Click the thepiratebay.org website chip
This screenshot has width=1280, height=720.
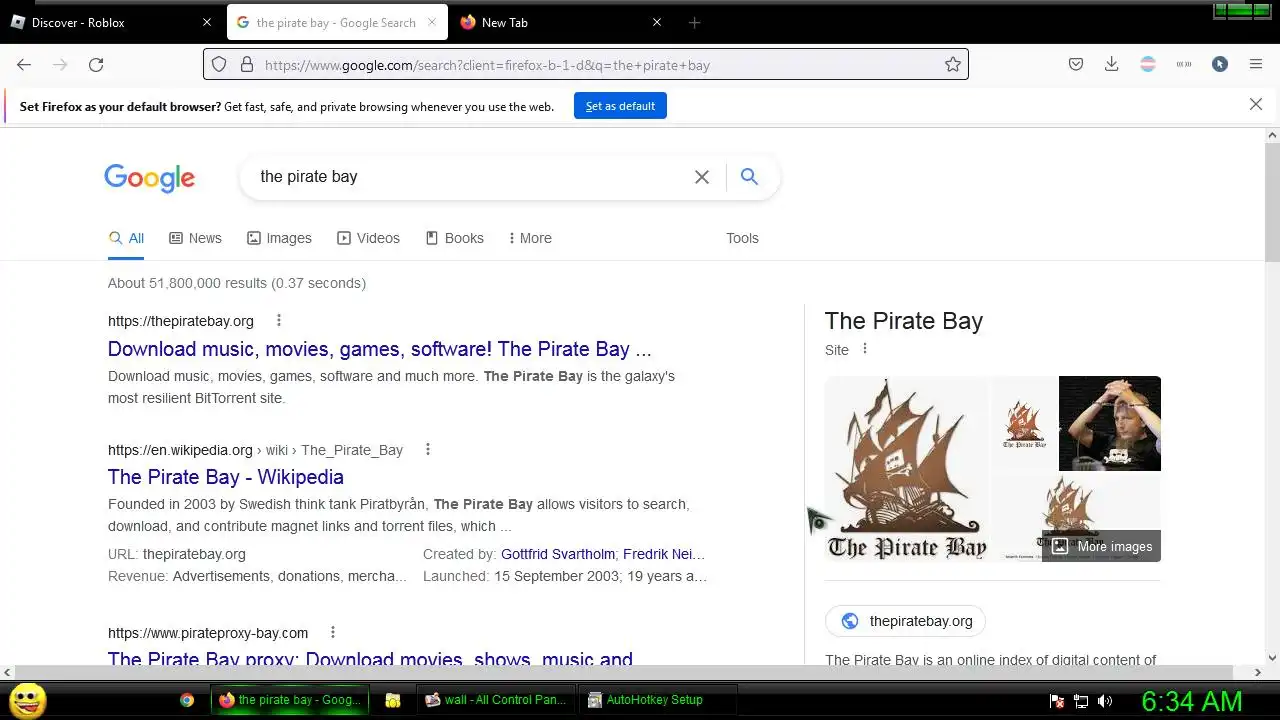[x=905, y=621]
